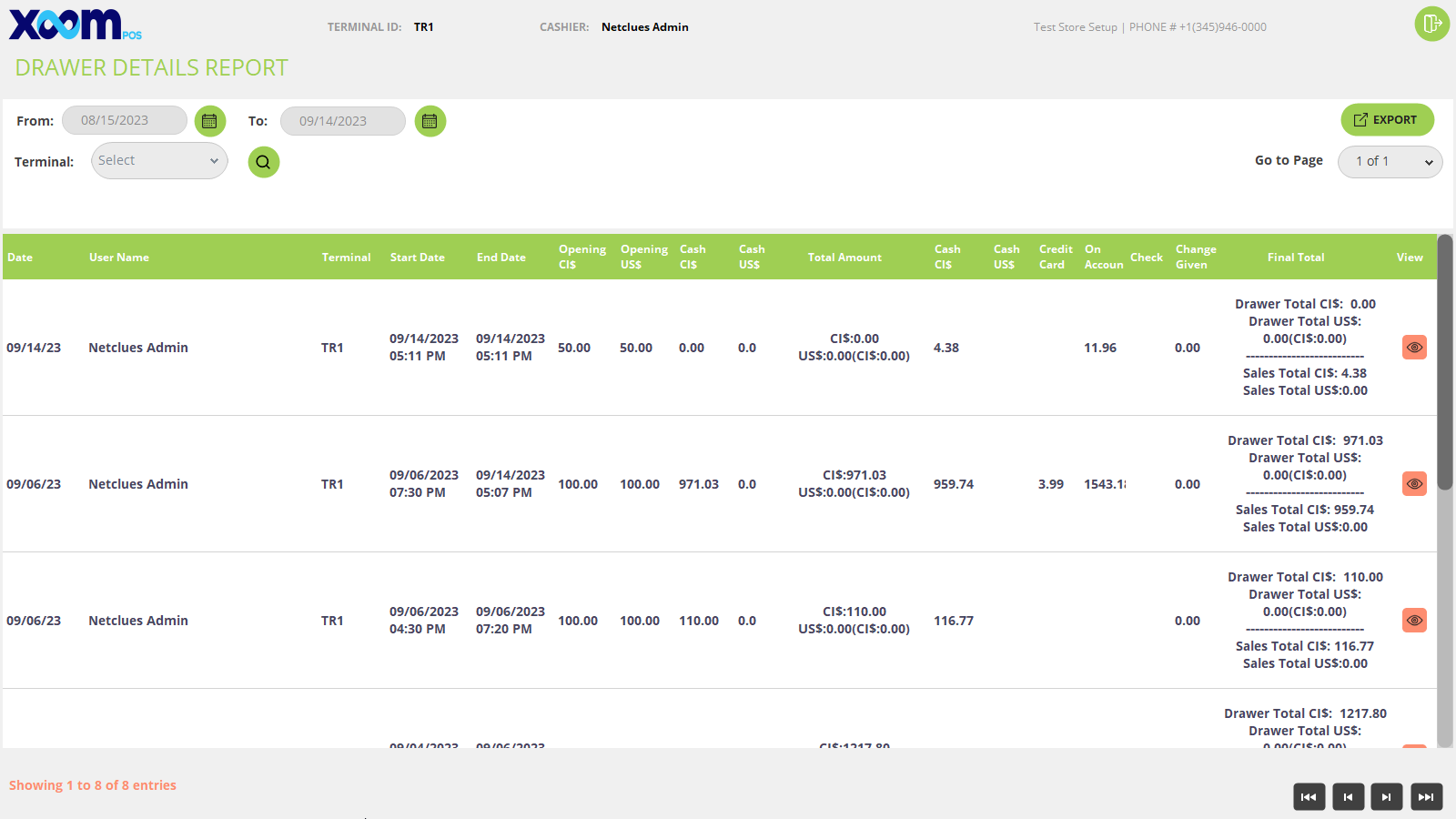Image resolution: width=1456 pixels, height=819 pixels.
Task: Go to the previous page of results
Action: pyautogui.click(x=1348, y=797)
